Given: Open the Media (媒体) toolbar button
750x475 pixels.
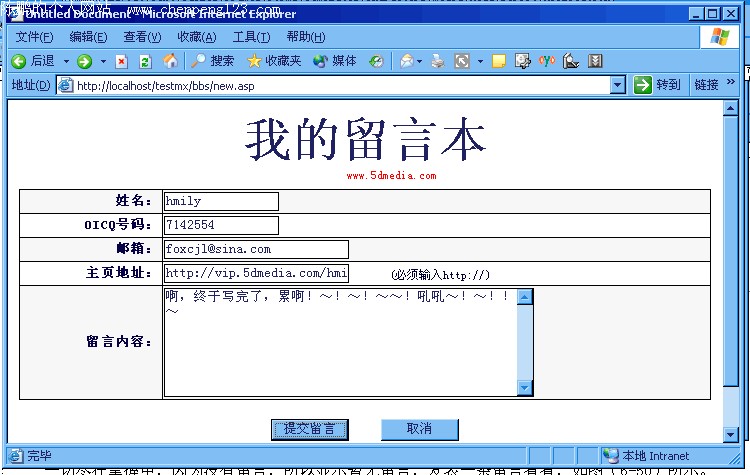Looking at the screenshot, I should click(334, 61).
